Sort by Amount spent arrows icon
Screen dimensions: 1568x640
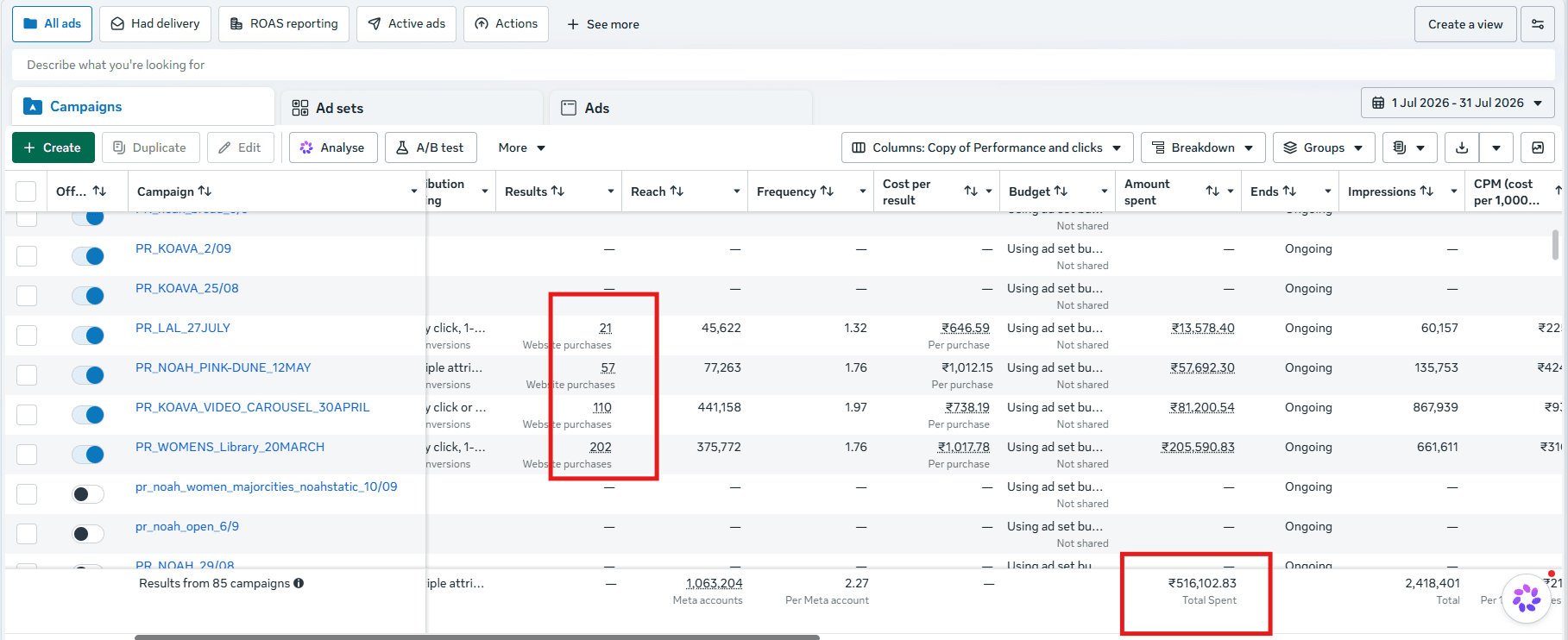[x=1212, y=191]
